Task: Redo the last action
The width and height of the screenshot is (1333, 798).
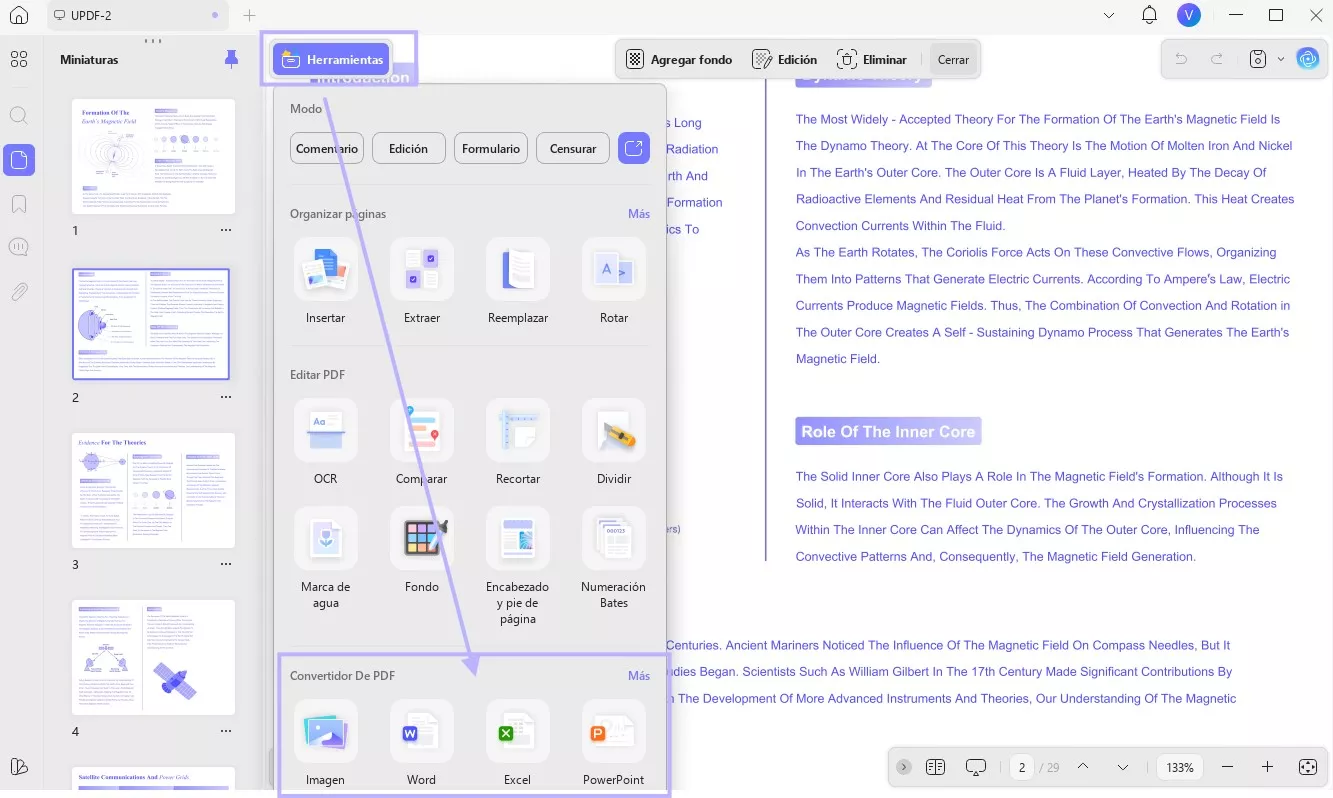Action: point(1217,59)
